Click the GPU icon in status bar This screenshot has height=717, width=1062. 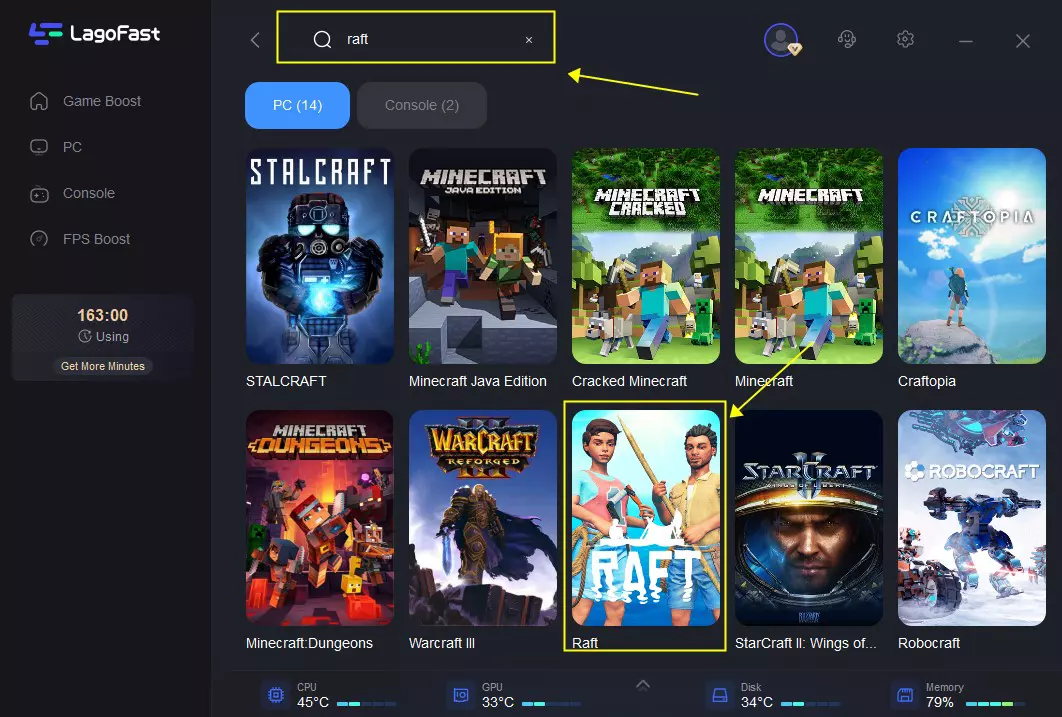point(461,695)
